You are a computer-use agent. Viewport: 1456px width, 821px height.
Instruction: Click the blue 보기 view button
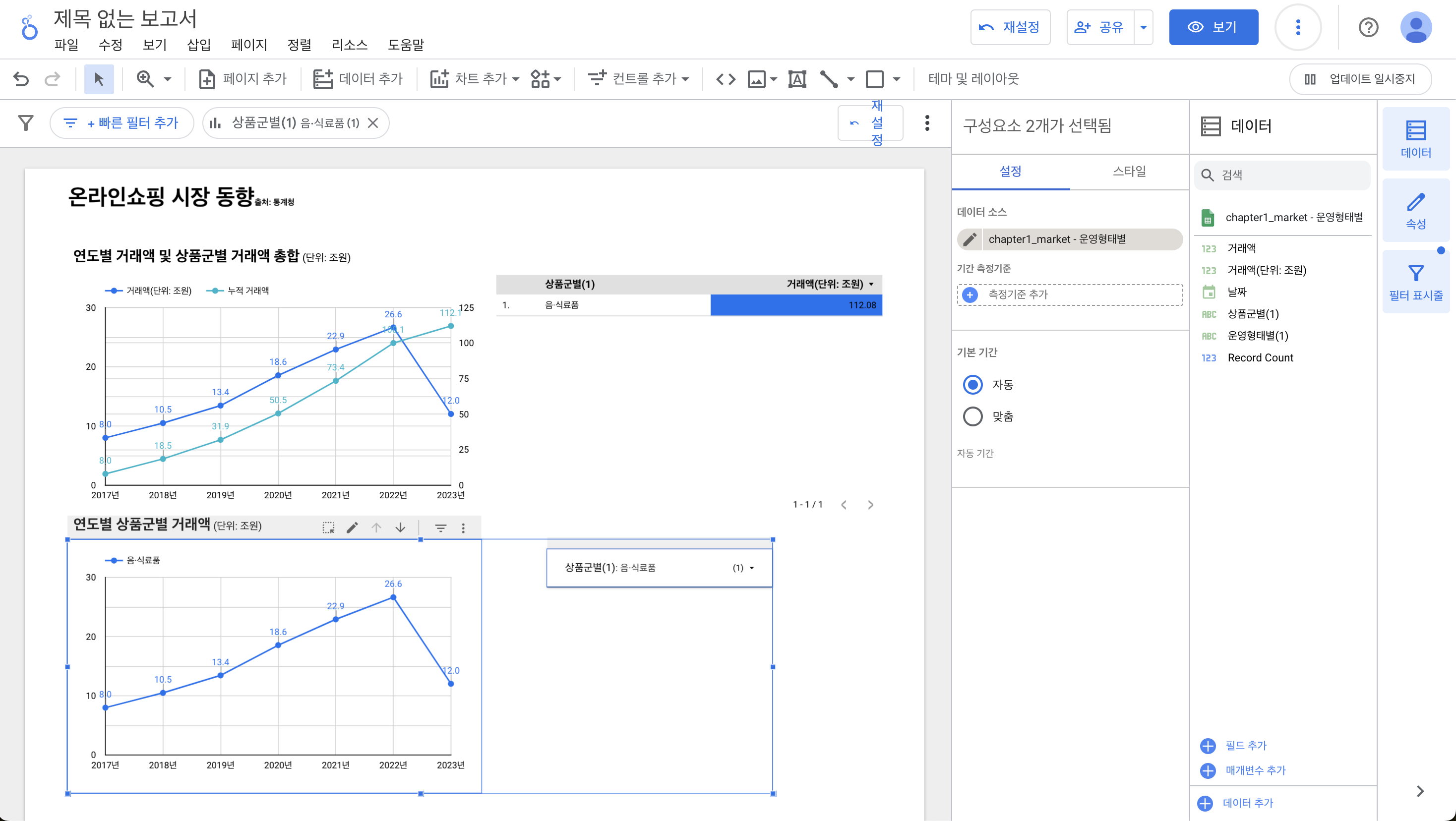pos(1213,27)
